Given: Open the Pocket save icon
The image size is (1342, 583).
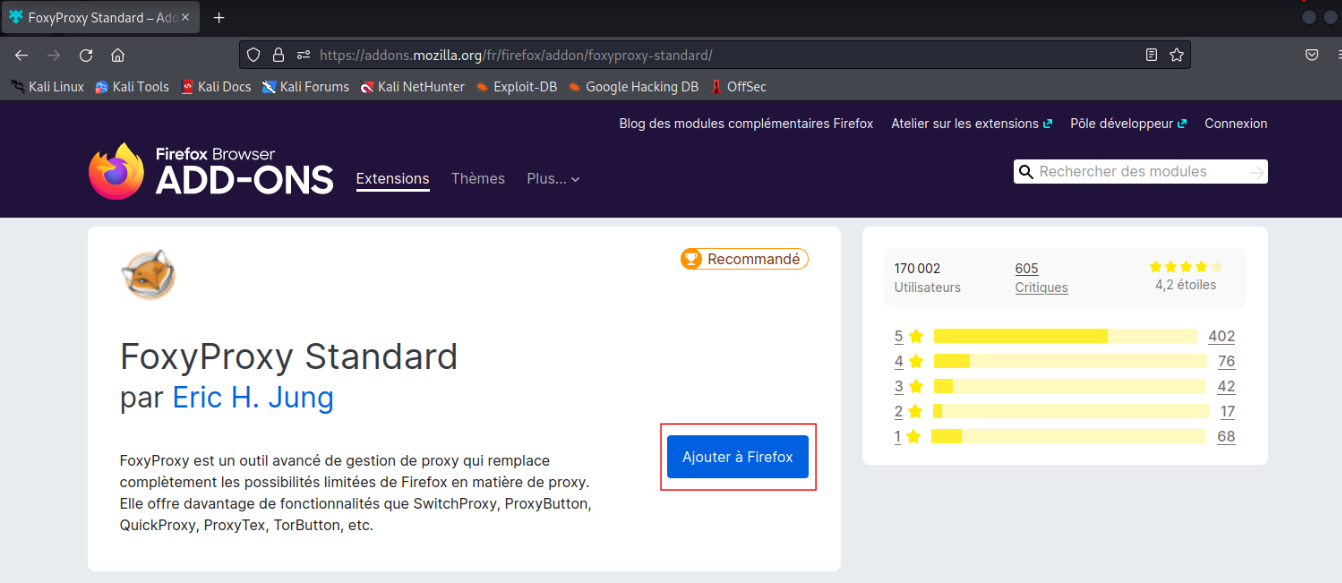Looking at the screenshot, I should coord(1311,55).
